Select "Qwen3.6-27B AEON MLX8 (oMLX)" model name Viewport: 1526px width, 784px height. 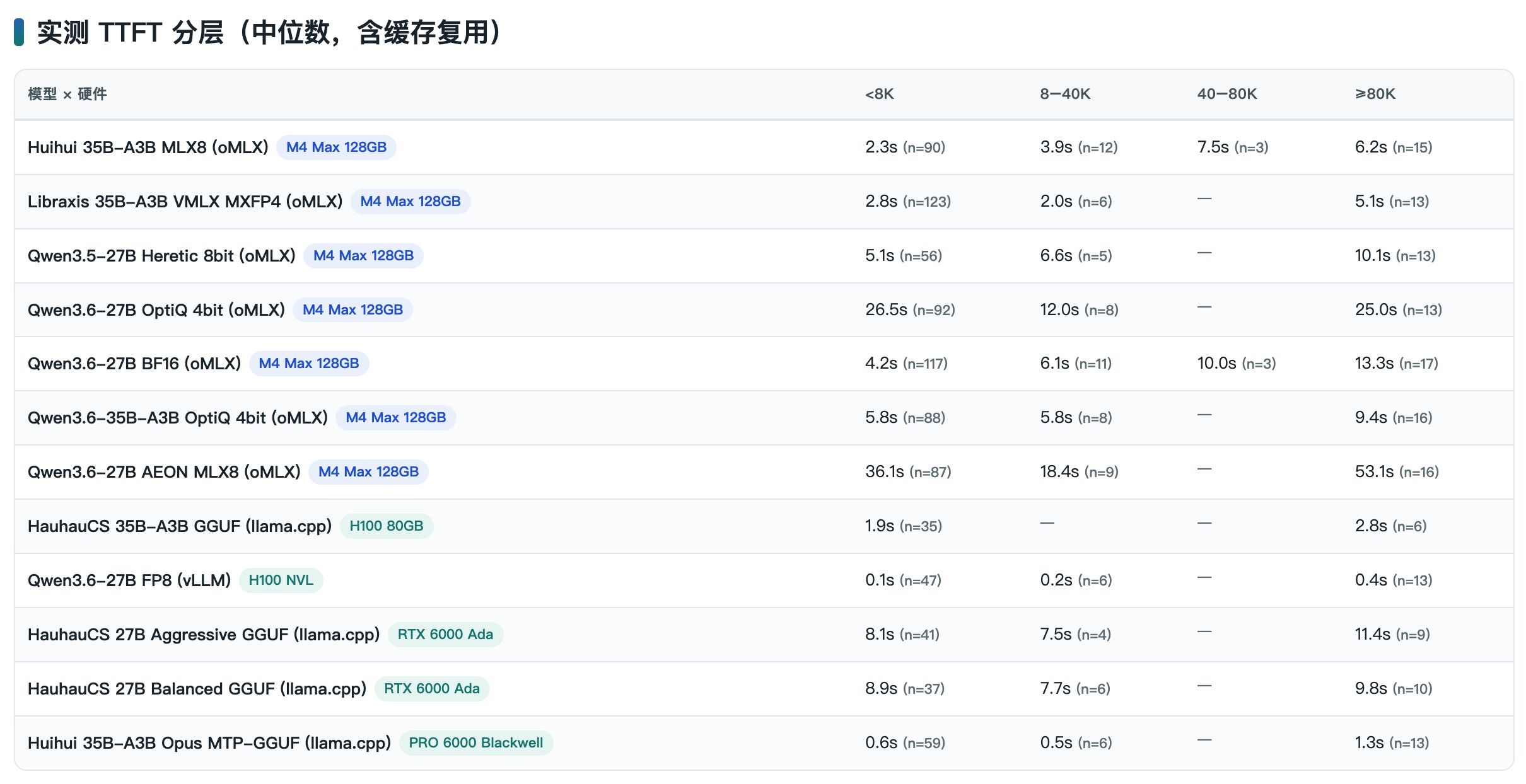[164, 472]
